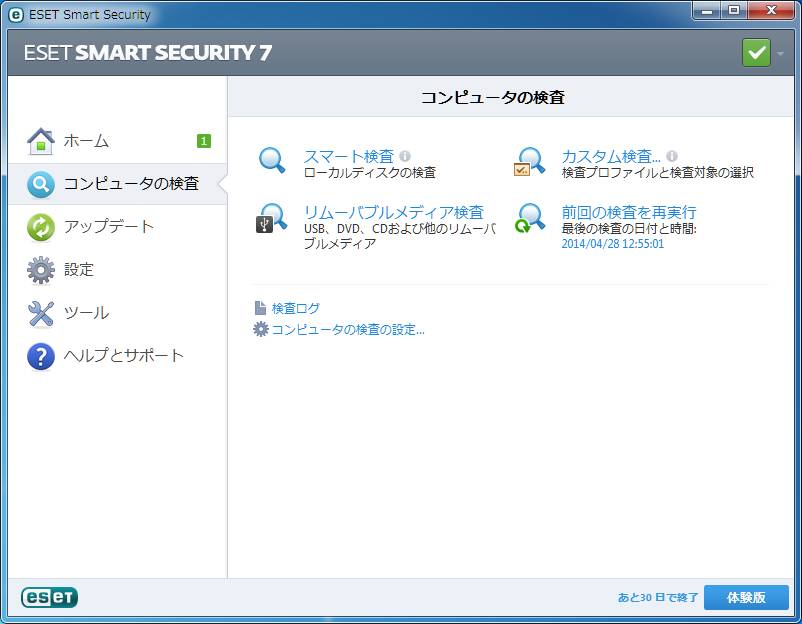Click the Tools wrench icon in sidebar
Image resolution: width=802 pixels, height=624 pixels.
click(41, 313)
